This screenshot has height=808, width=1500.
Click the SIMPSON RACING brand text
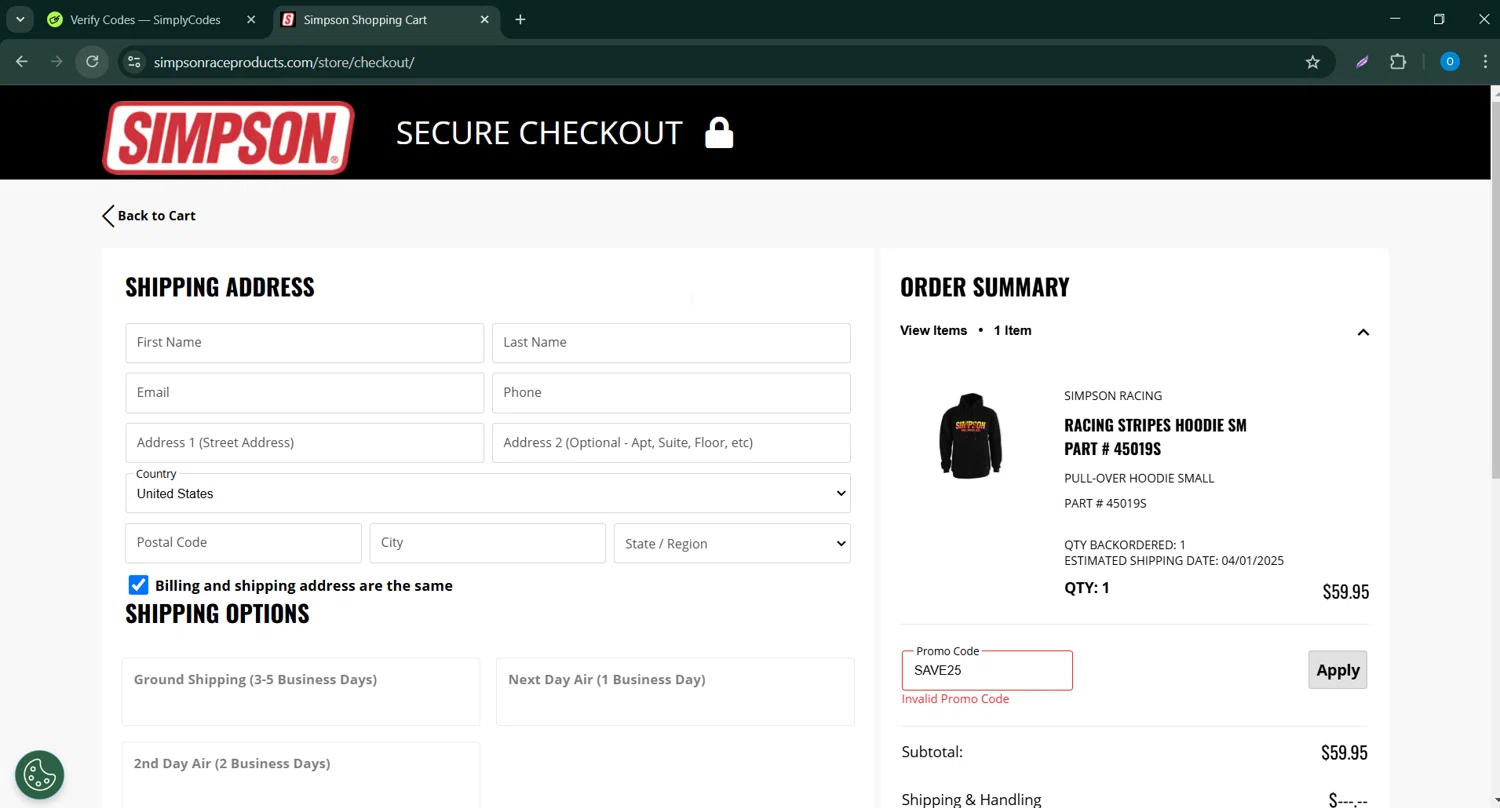(1113, 395)
